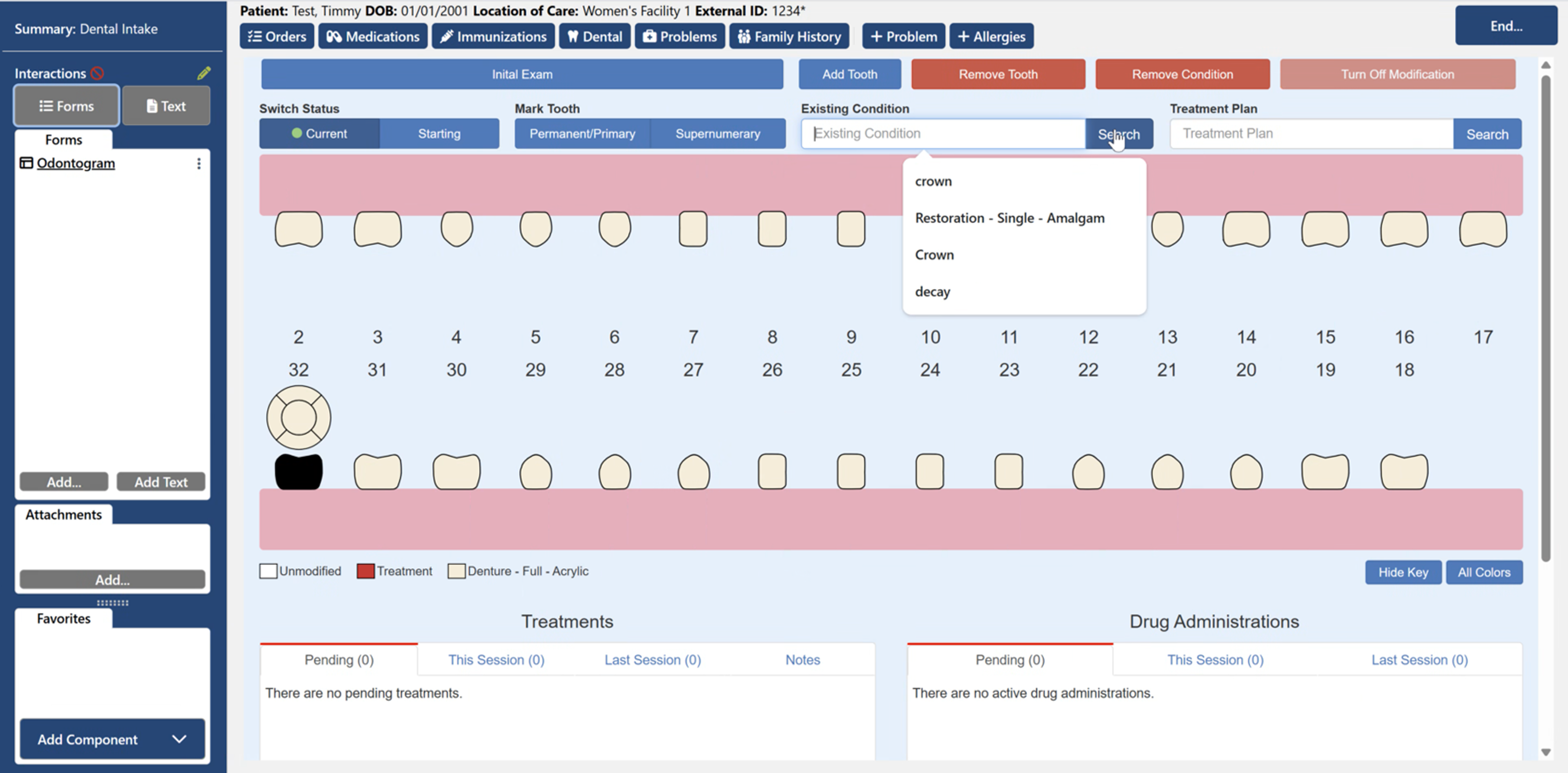Viewport: 1568px width, 773px height.
Task: Open the Odontogram form link
Action: [75, 163]
